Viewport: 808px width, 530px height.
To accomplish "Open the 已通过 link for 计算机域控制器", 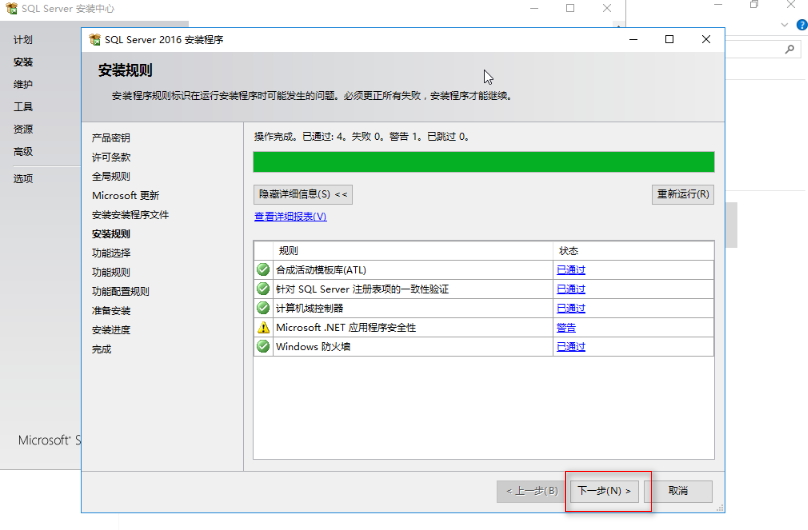I will [x=571, y=309].
